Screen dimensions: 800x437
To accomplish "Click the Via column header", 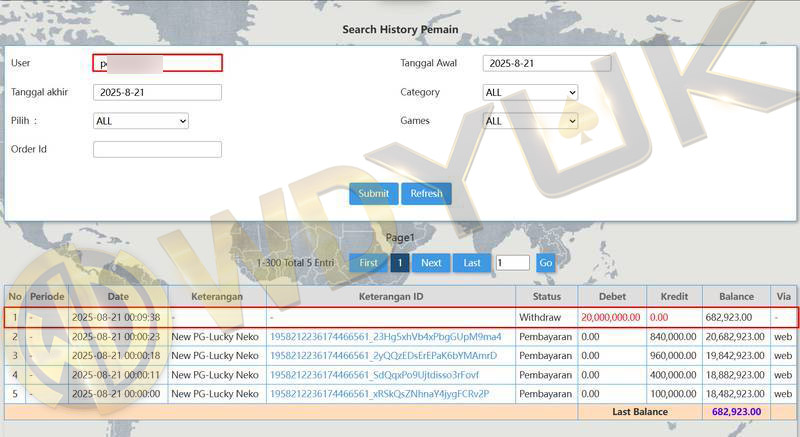I will point(784,296).
